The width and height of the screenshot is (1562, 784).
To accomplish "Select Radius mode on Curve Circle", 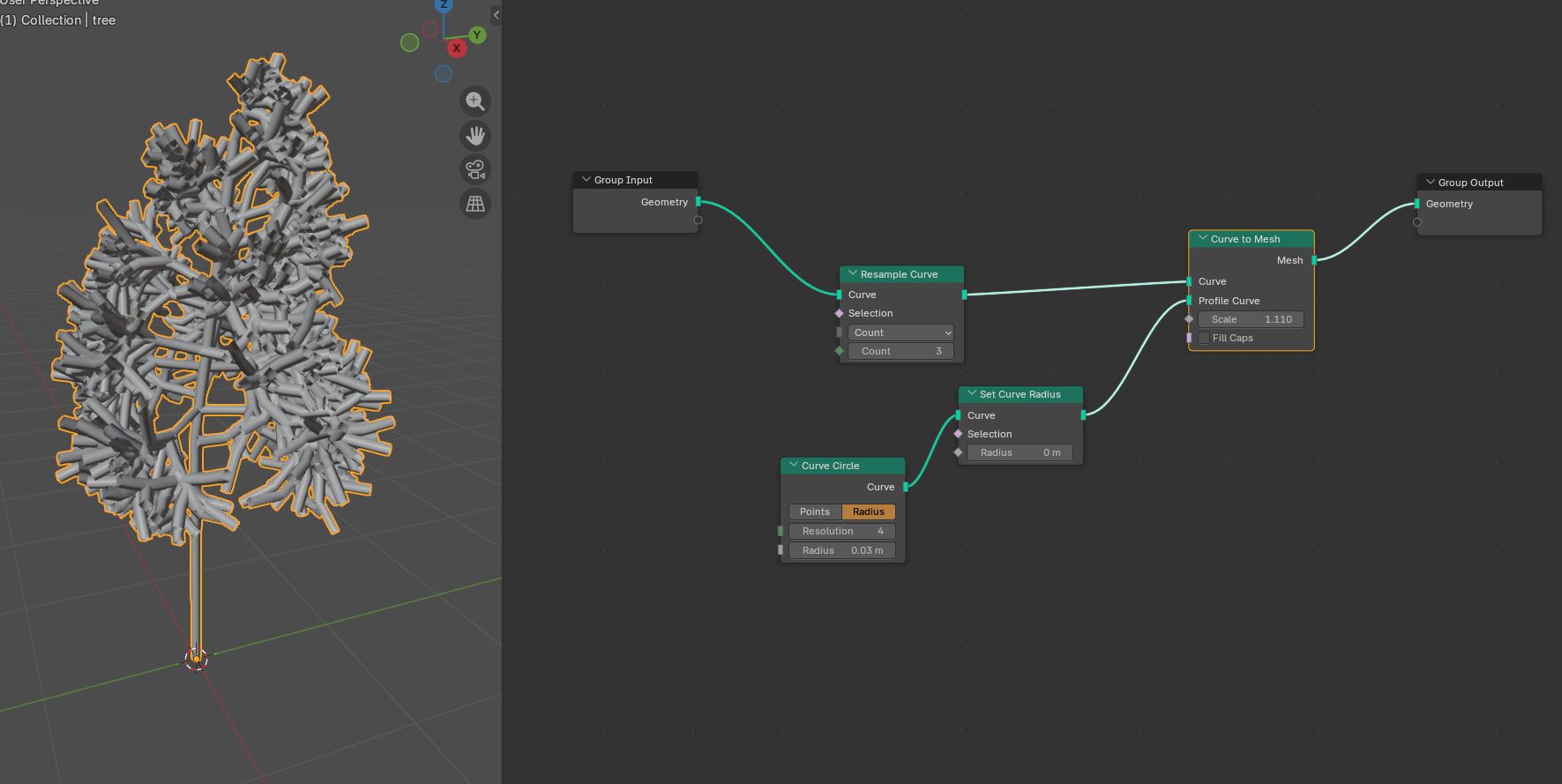I will (x=869, y=511).
